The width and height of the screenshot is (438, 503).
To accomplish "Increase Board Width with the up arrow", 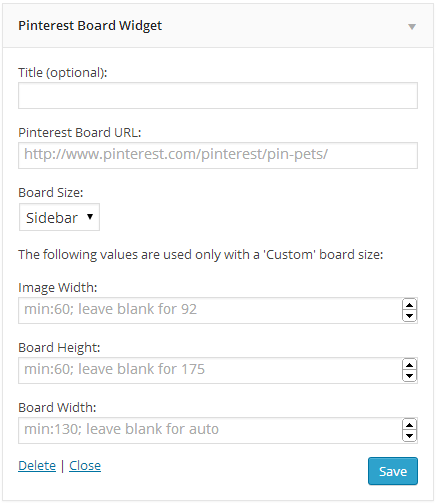I will [409, 425].
